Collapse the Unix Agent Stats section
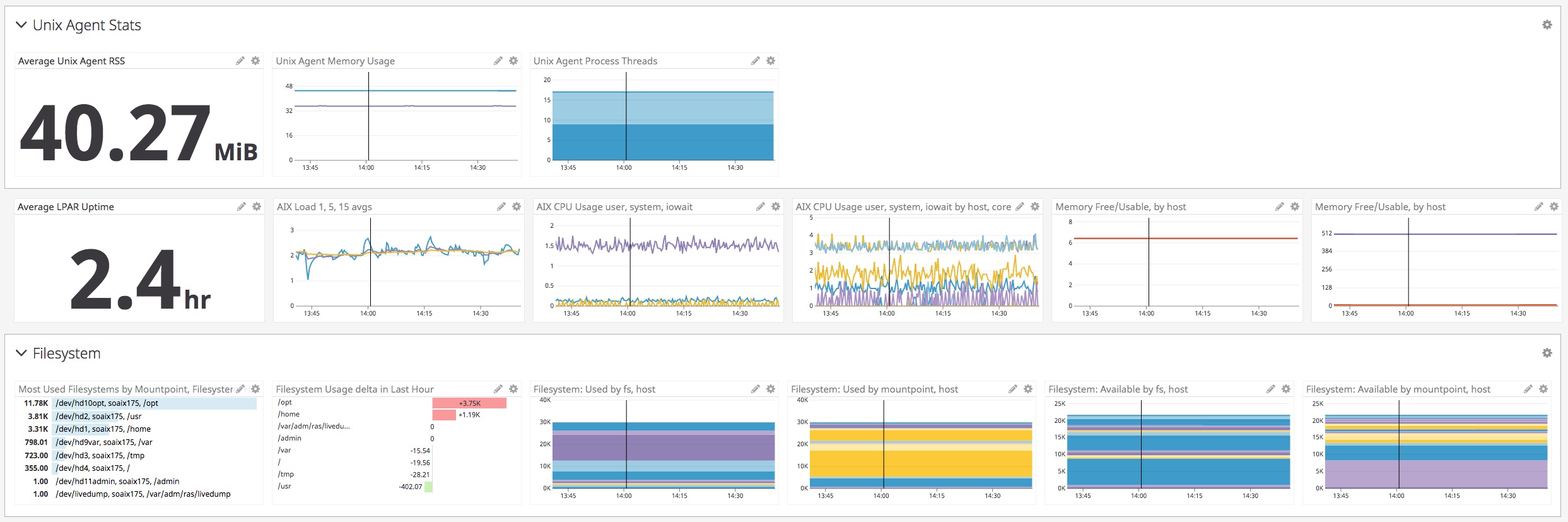 point(21,25)
